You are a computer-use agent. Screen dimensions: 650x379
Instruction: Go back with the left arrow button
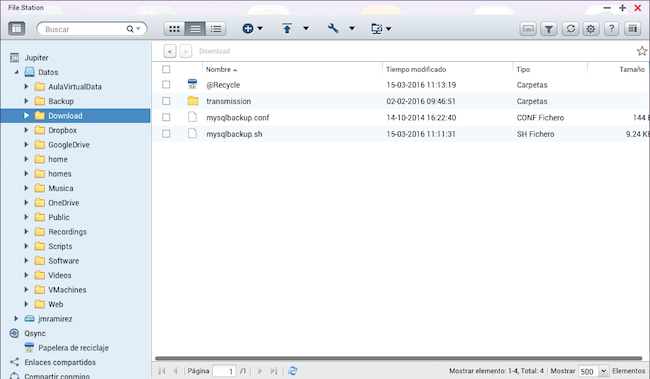point(170,51)
